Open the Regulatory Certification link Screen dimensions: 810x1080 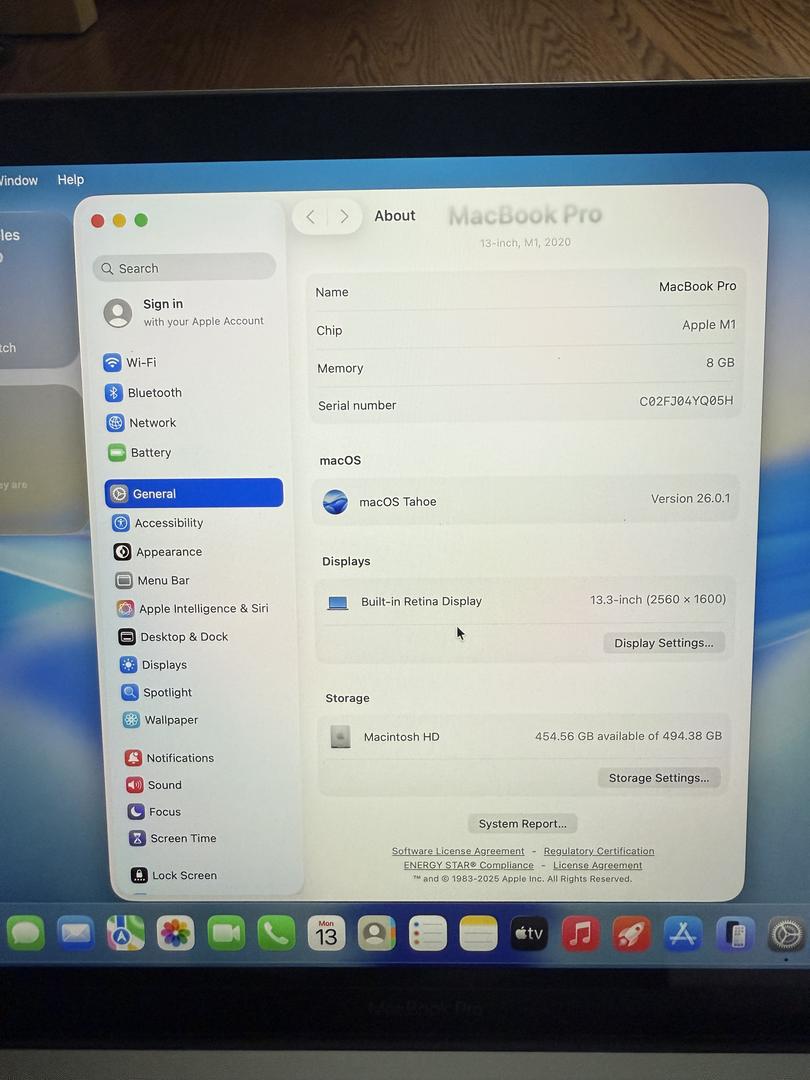tap(599, 851)
